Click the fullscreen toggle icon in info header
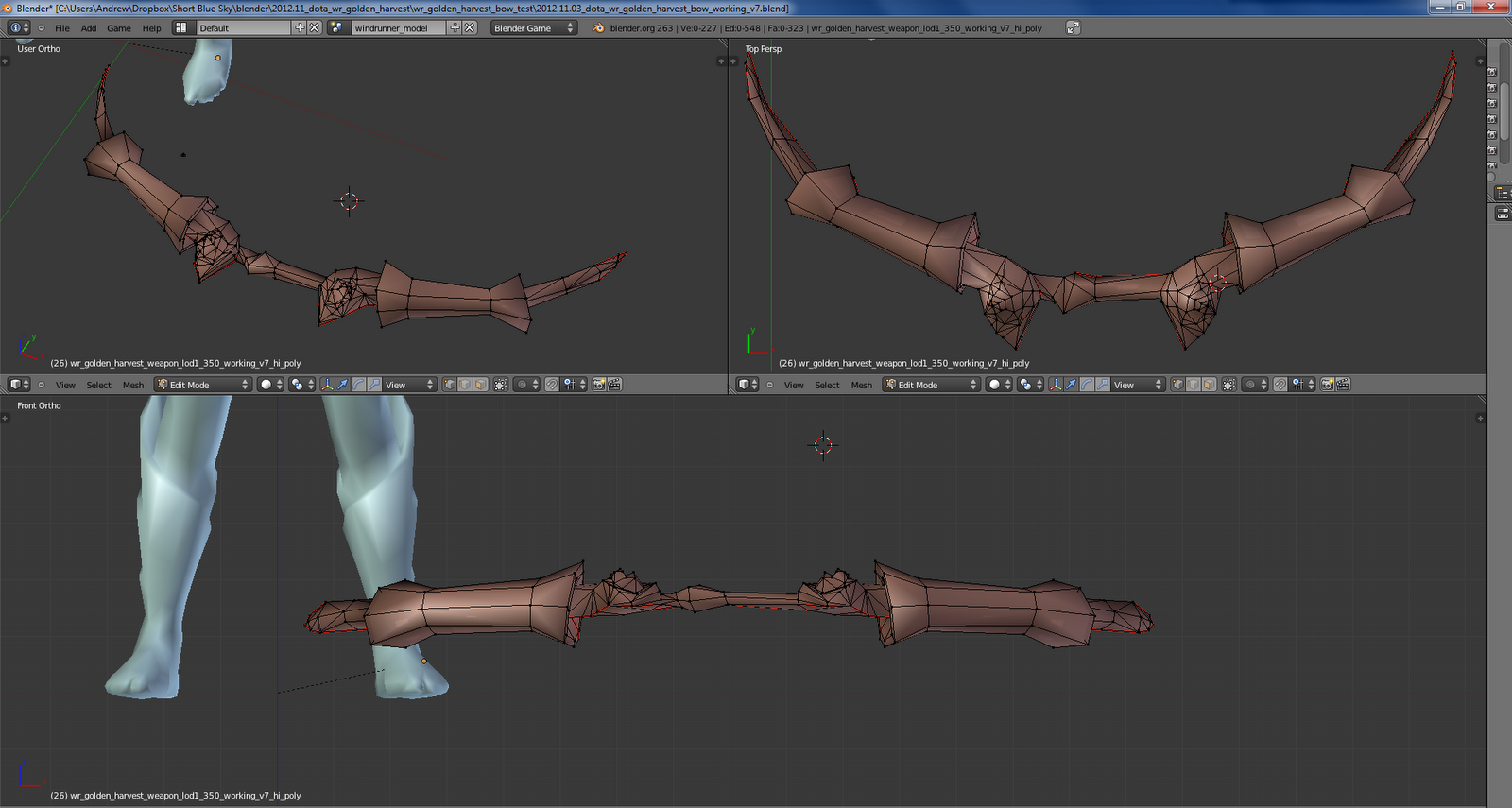Image resolution: width=1512 pixels, height=808 pixels. tap(1073, 28)
